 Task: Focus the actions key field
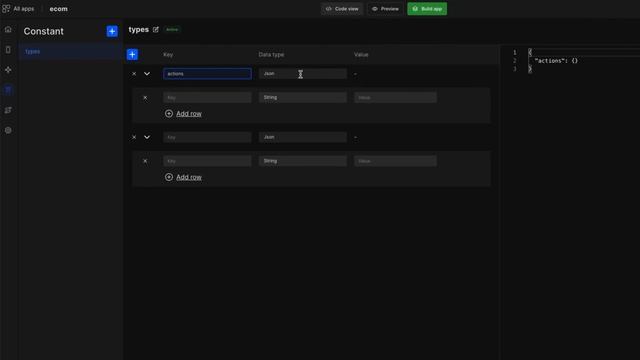tap(207, 73)
